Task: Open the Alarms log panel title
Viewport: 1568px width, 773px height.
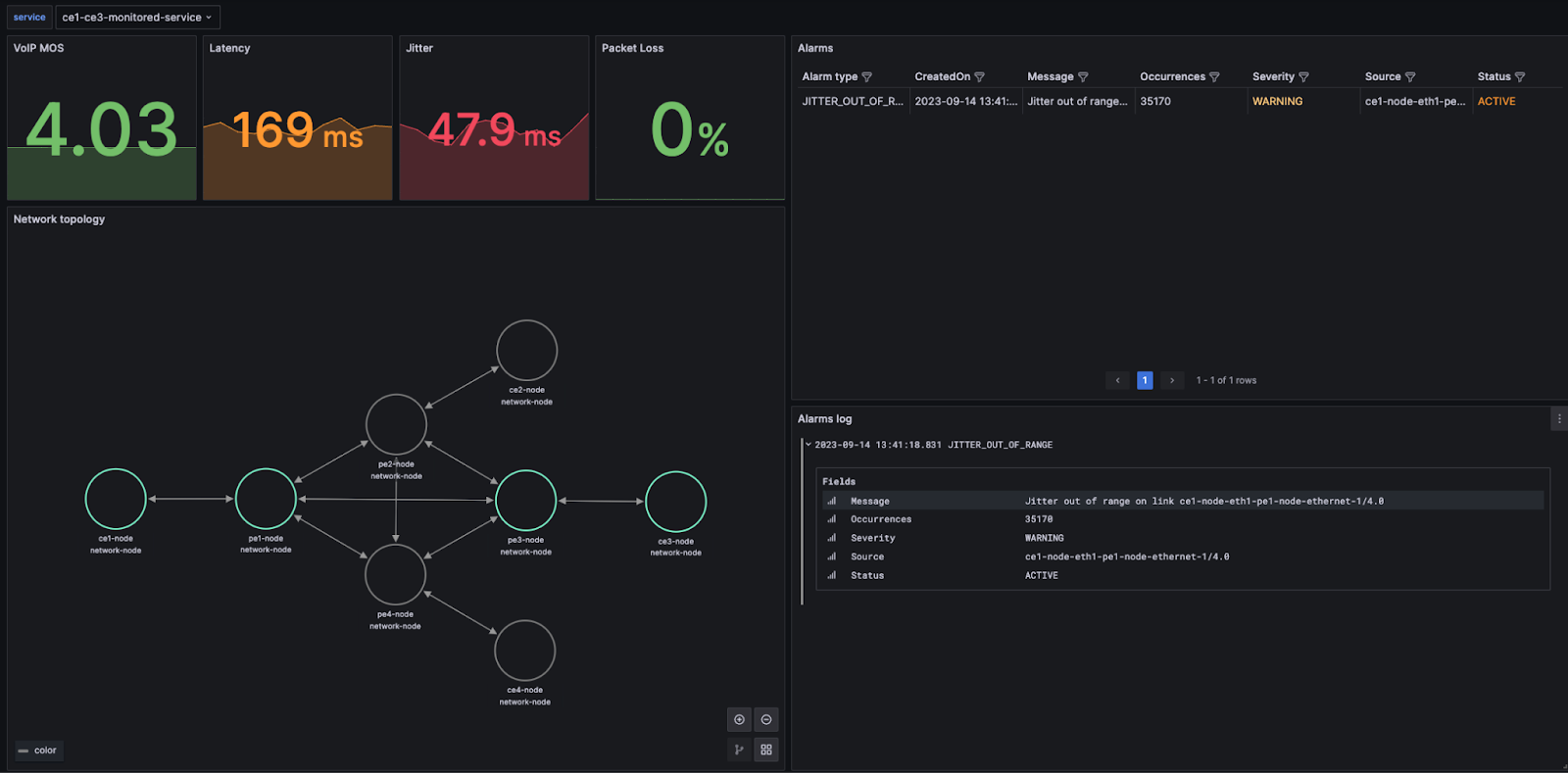Action: click(824, 419)
